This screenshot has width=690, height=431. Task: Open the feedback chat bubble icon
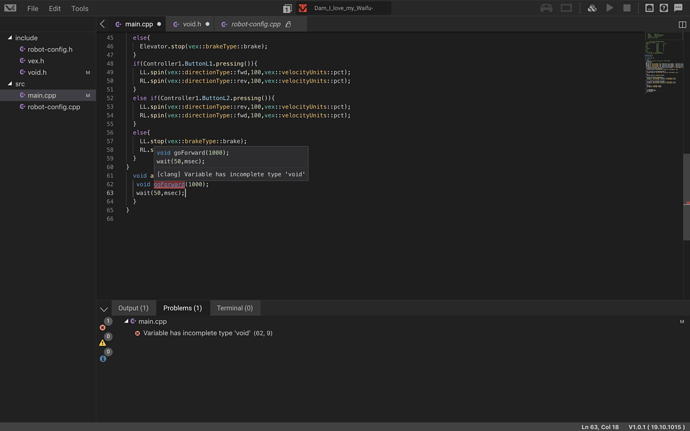678,8
